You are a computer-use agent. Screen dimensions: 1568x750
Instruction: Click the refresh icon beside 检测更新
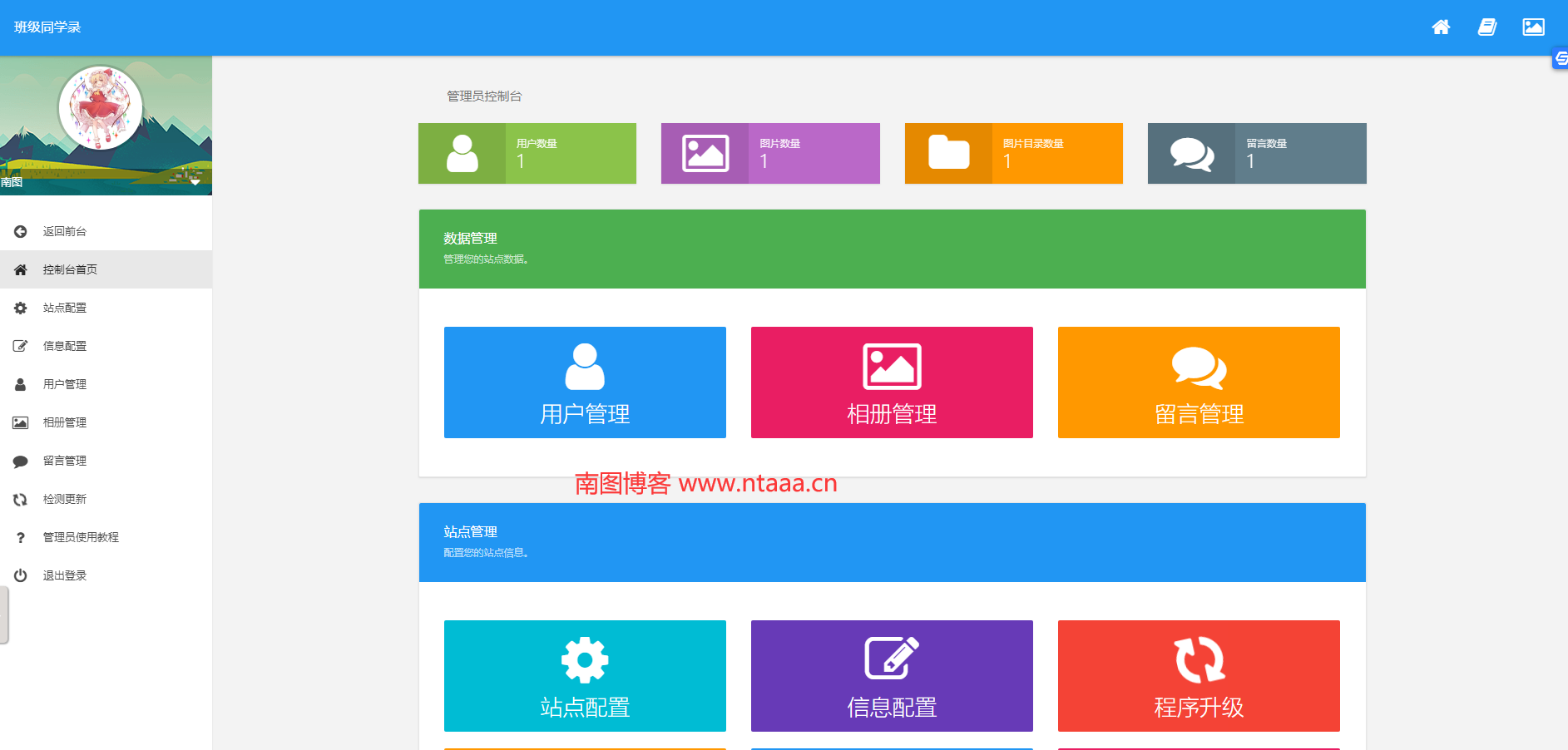pyautogui.click(x=21, y=500)
